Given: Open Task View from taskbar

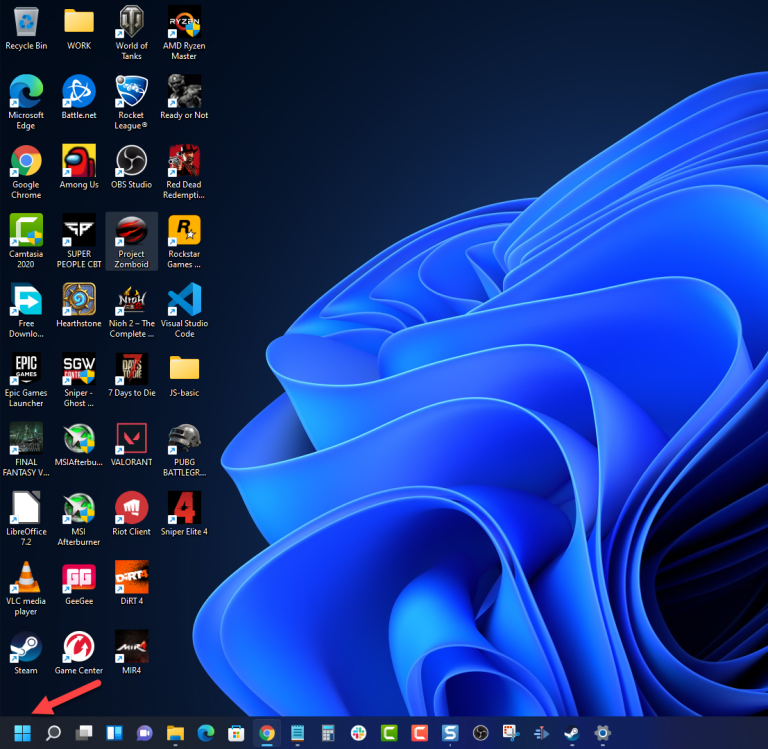Looking at the screenshot, I should 84,733.
